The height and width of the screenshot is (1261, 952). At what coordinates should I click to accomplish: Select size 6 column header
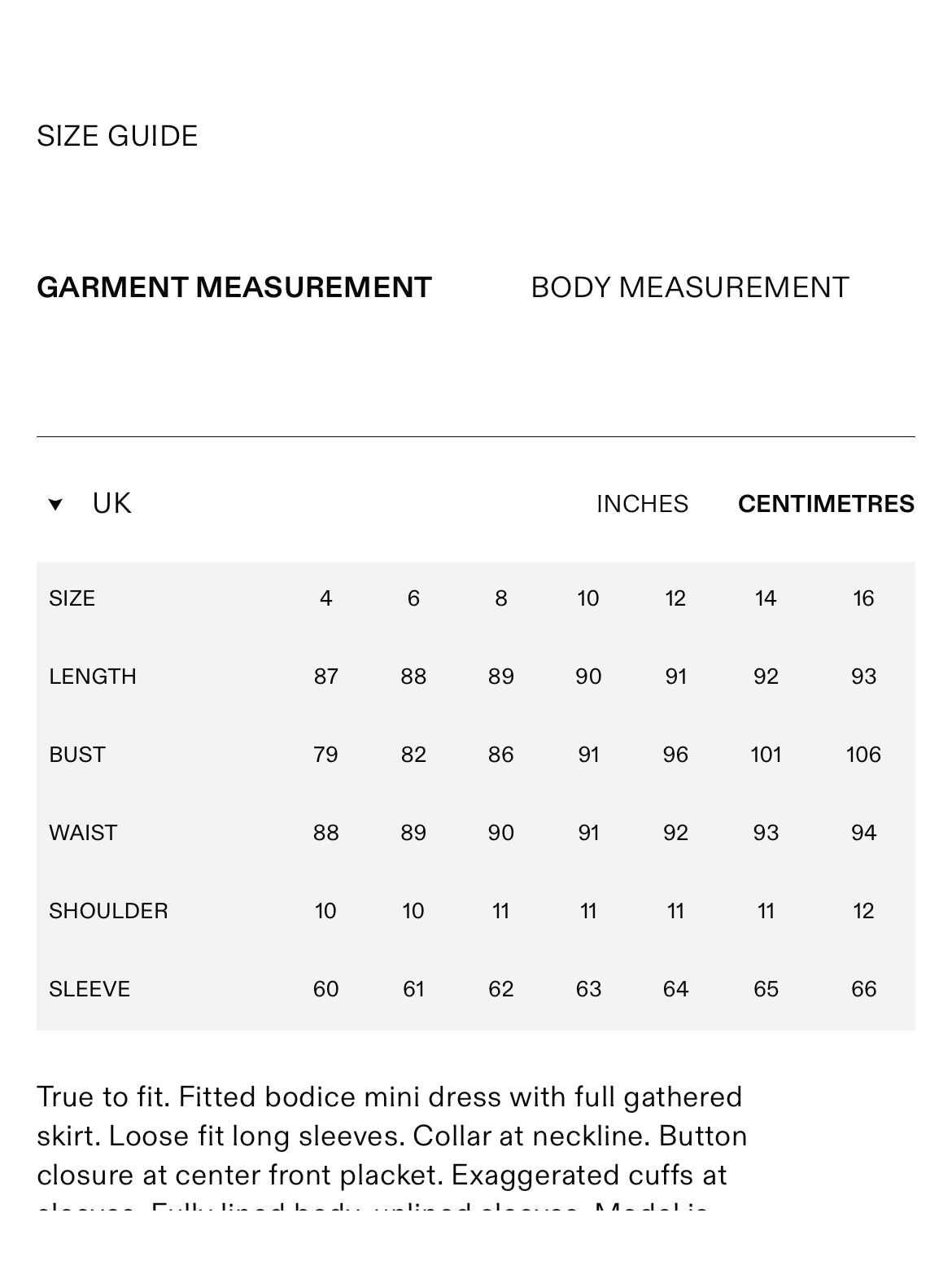pyautogui.click(x=413, y=598)
